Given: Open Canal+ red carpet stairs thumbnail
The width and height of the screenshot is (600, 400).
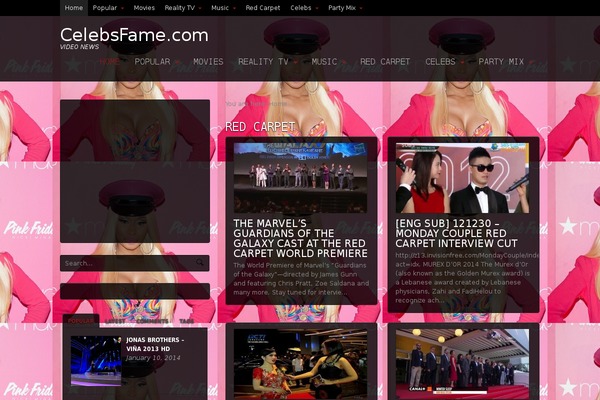Looking at the screenshot, I should [x=462, y=364].
